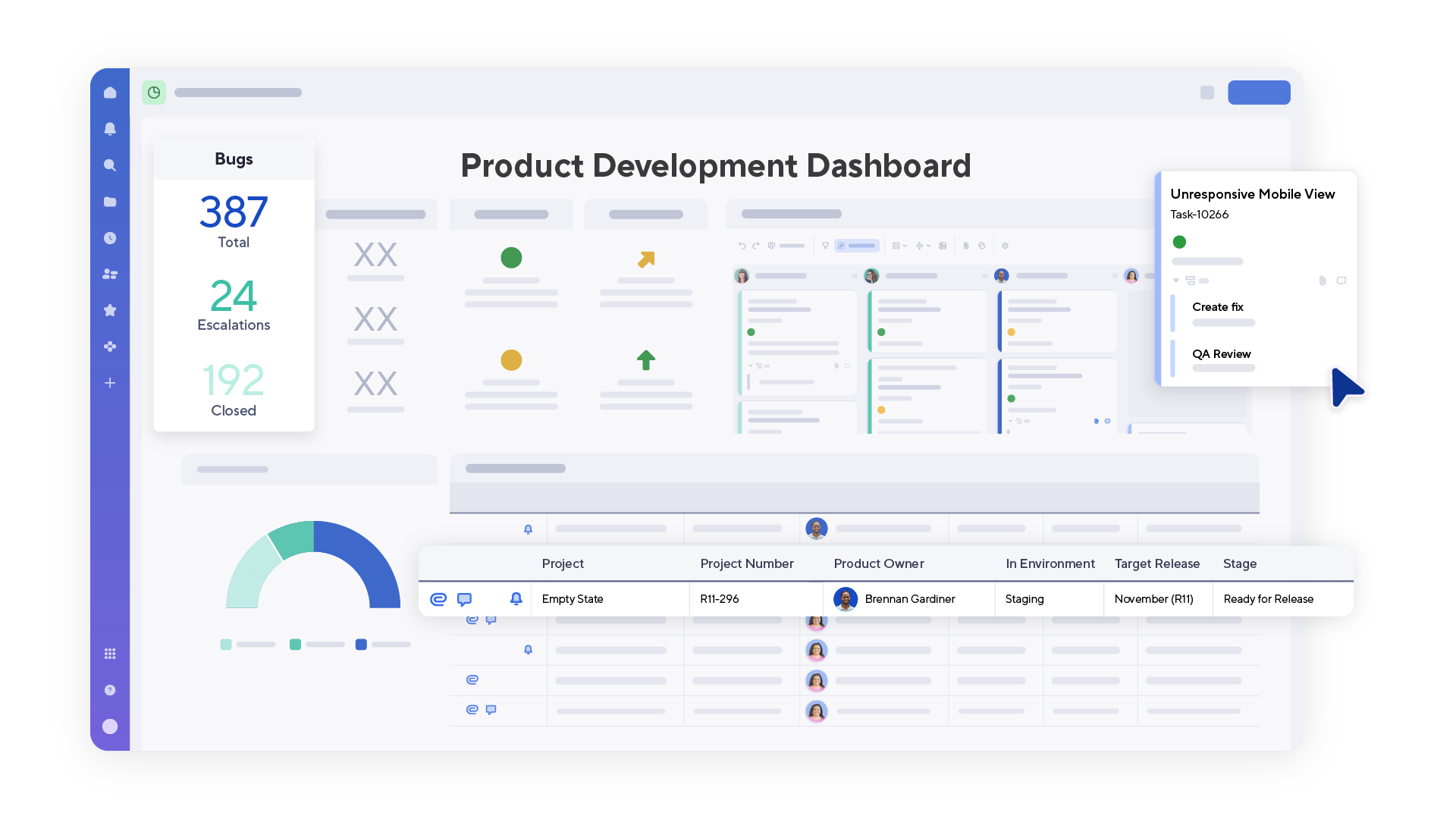This screenshot has height=819, width=1456.
Task: Attach a file using the paperclip toolbar icon
Action: click(966, 246)
